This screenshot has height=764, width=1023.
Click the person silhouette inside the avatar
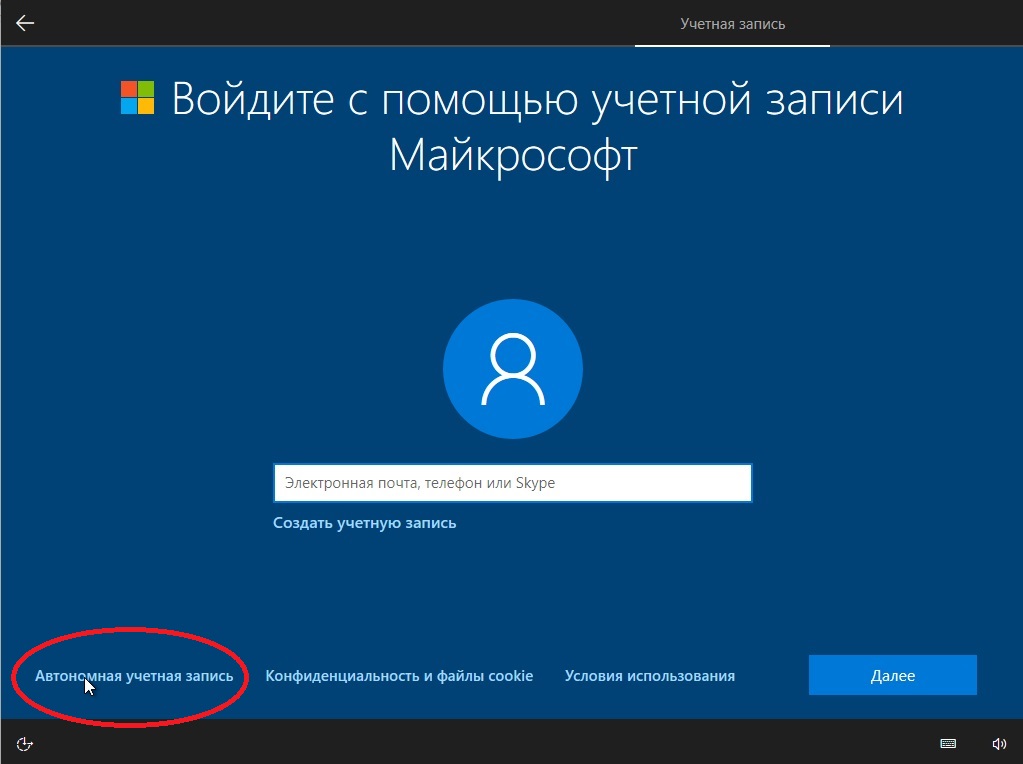[512, 370]
